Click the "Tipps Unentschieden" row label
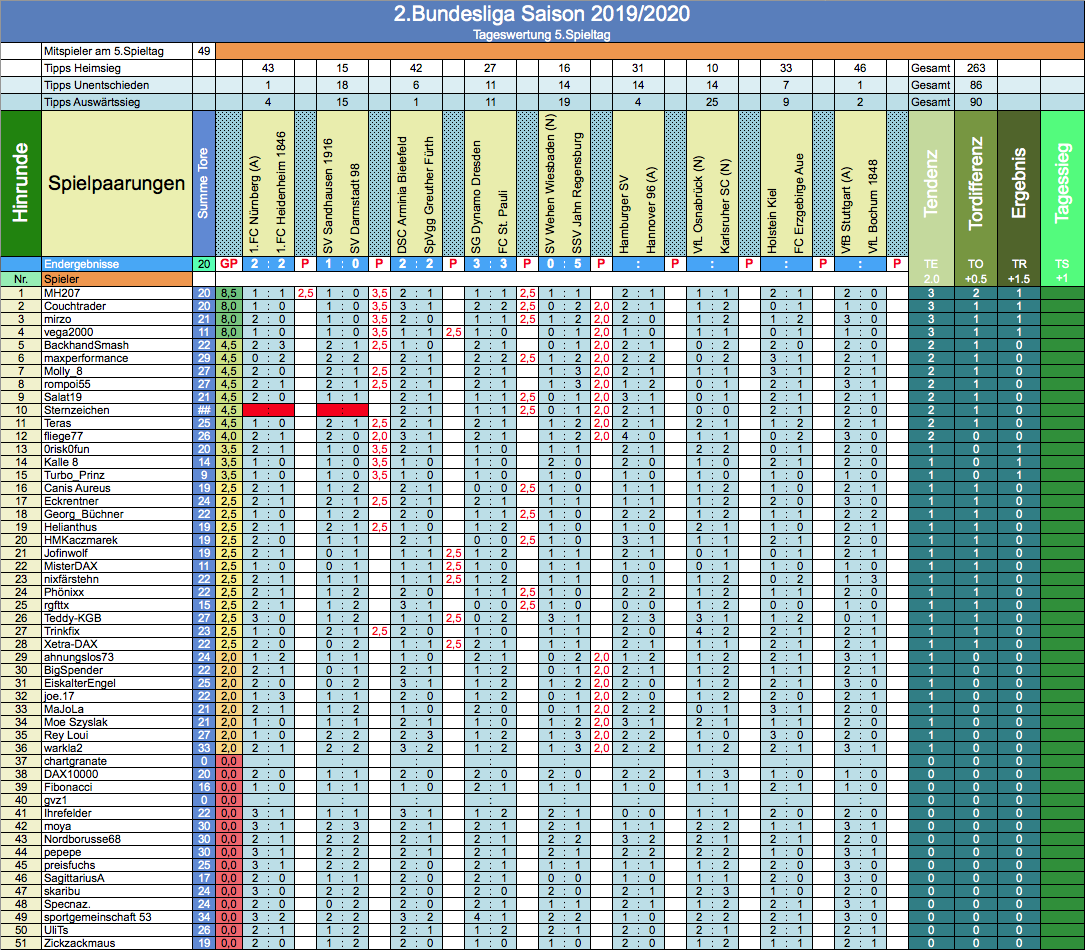Viewport: 1085px width, 950px height. pyautogui.click(x=96, y=85)
